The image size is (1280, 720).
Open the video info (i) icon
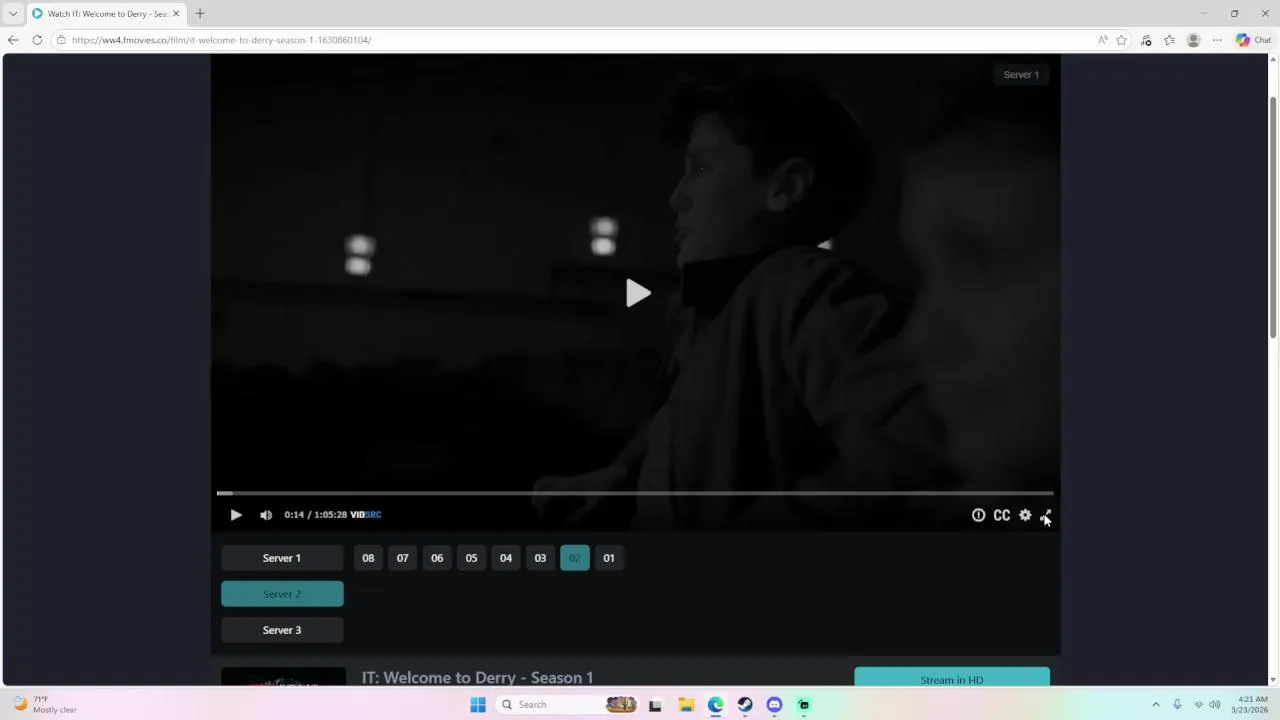coord(978,515)
